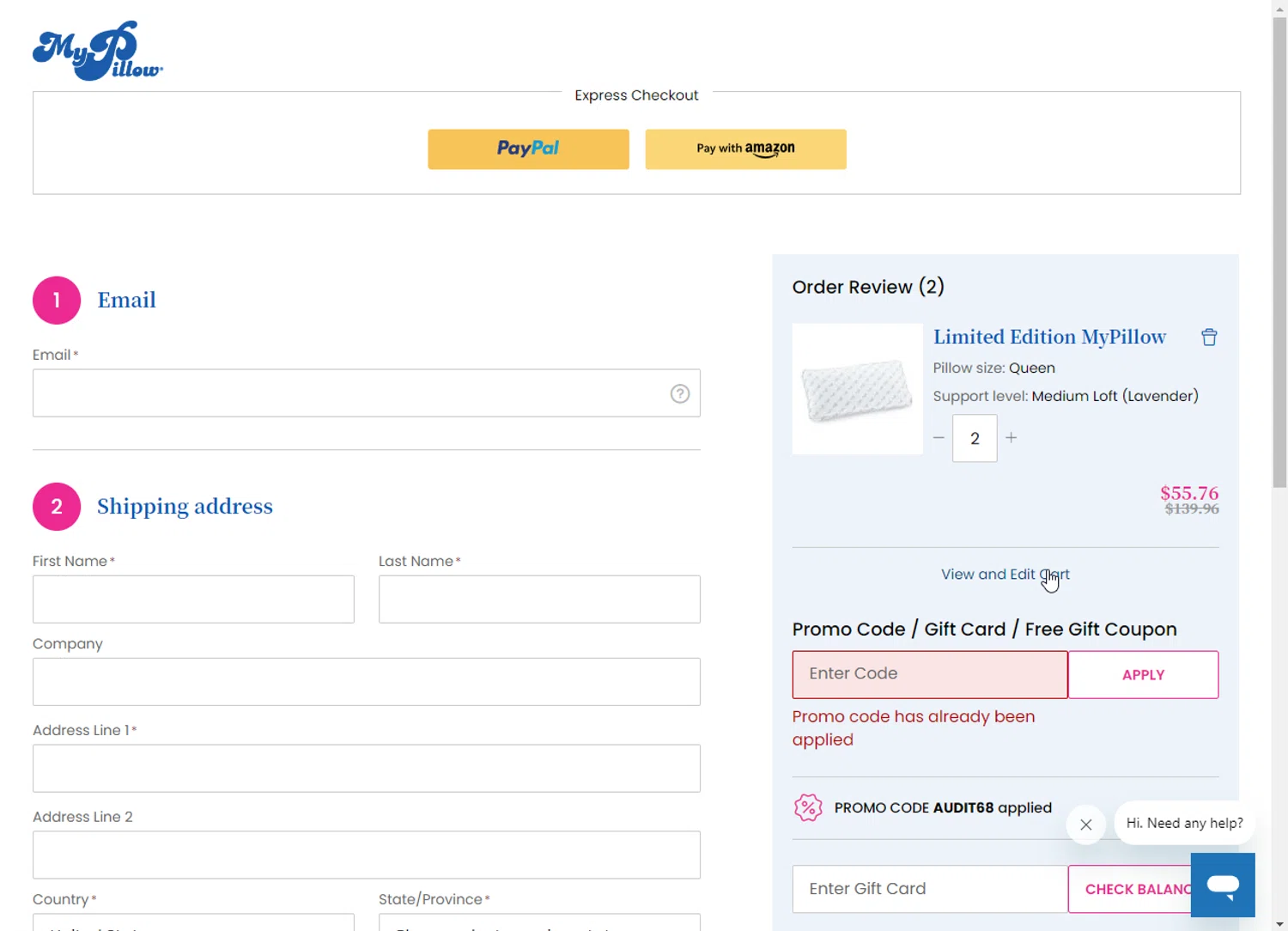Open the Country dropdown
This screenshot has width=1288, height=931.
point(193,922)
